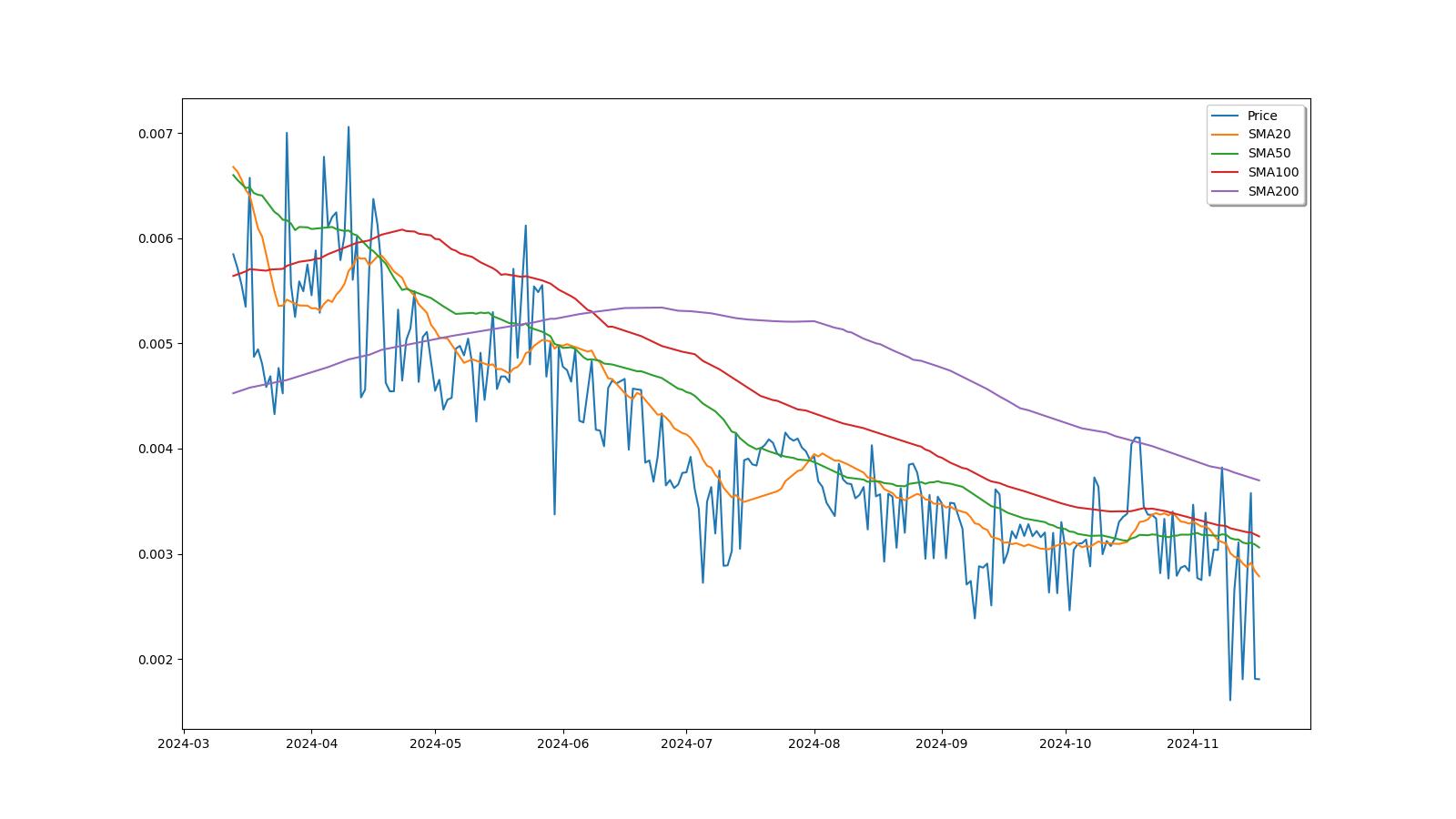Click the 2024-04 x-axis label
Screen dimensions: 1456x819
[x=311, y=743]
